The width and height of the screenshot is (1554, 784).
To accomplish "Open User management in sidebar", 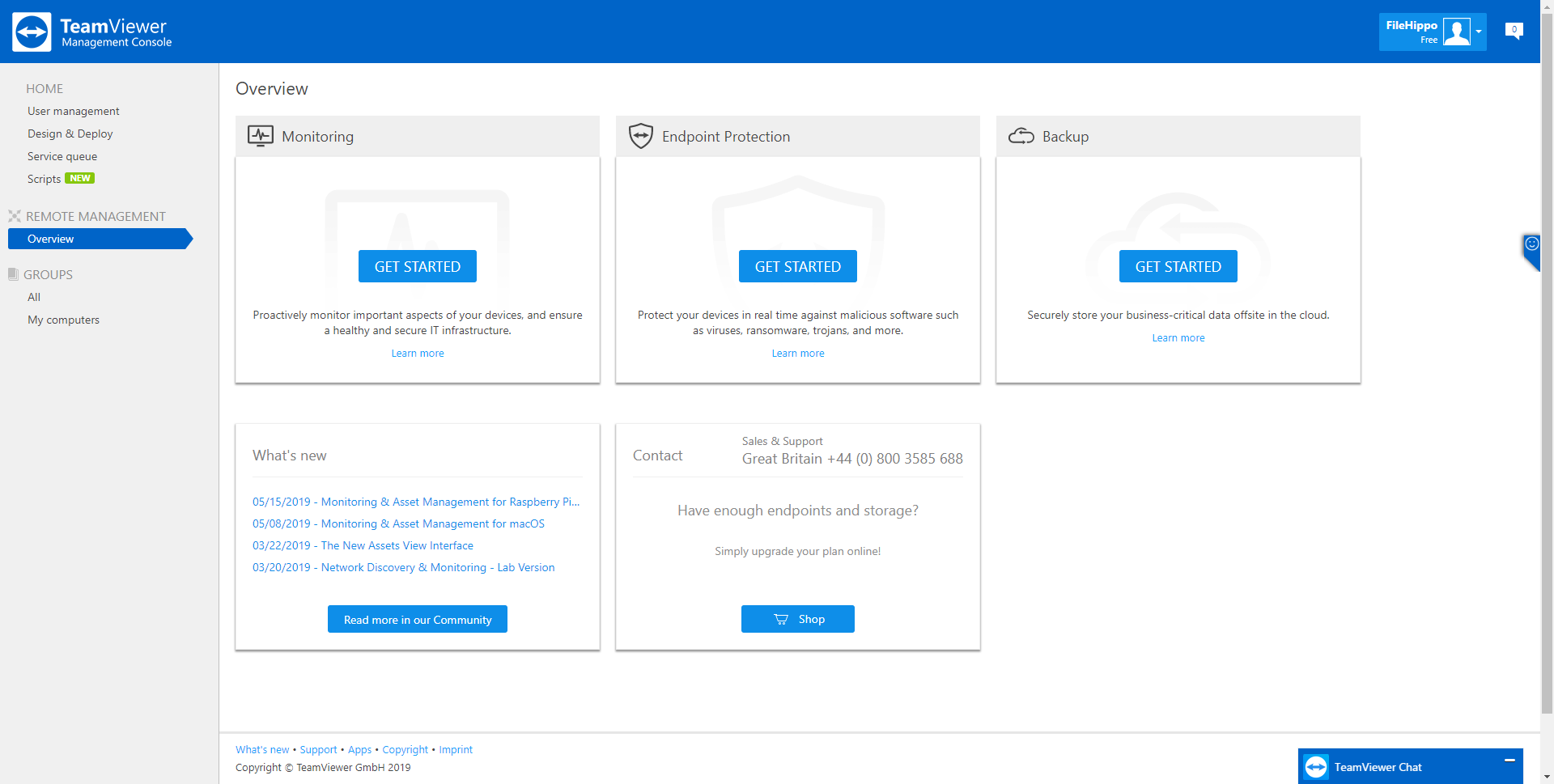I will (x=74, y=111).
